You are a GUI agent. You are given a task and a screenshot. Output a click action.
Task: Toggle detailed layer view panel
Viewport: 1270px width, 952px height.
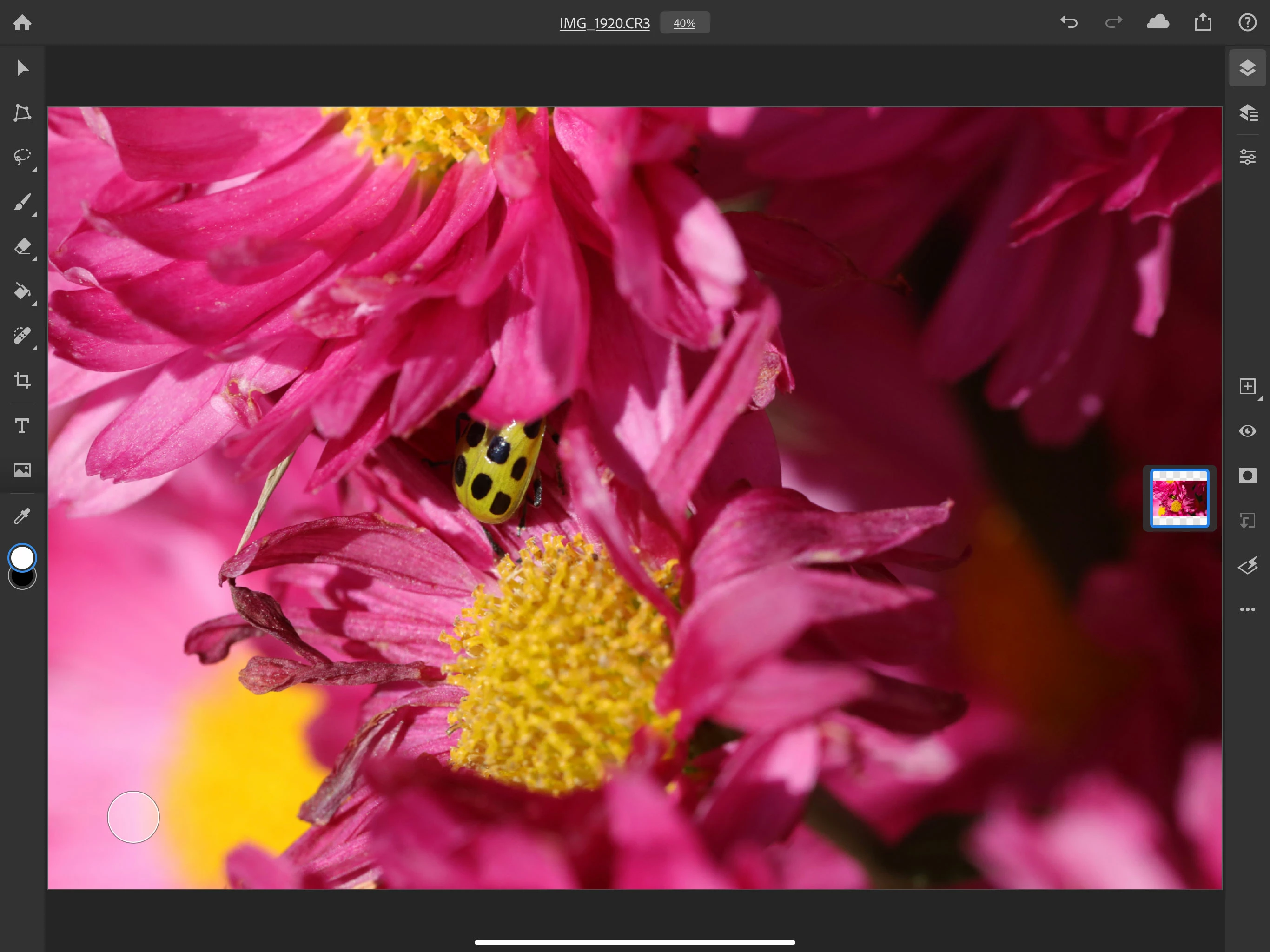(x=1247, y=112)
